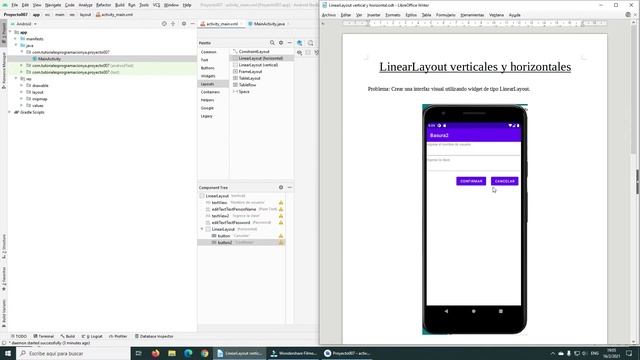This screenshot has height=360, width=640.
Task: Select the Widgets palette category
Action: tap(208, 76)
